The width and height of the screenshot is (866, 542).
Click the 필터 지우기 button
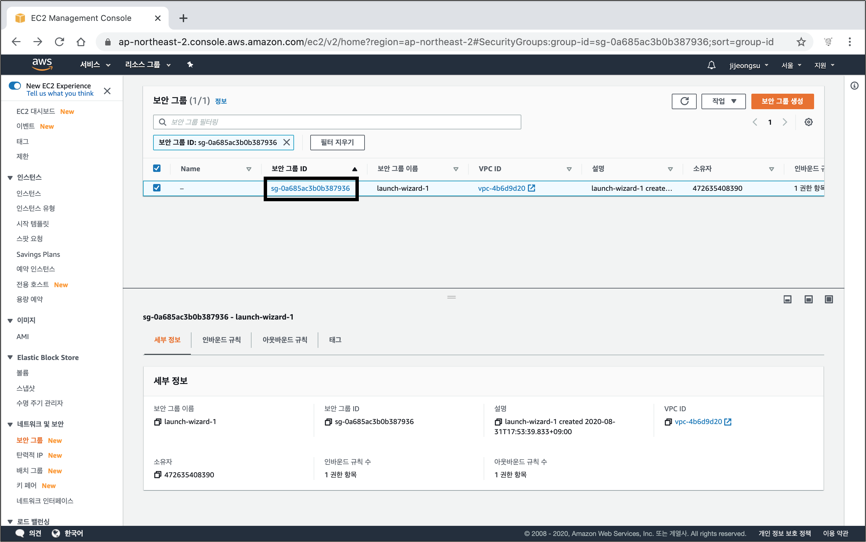coord(337,142)
